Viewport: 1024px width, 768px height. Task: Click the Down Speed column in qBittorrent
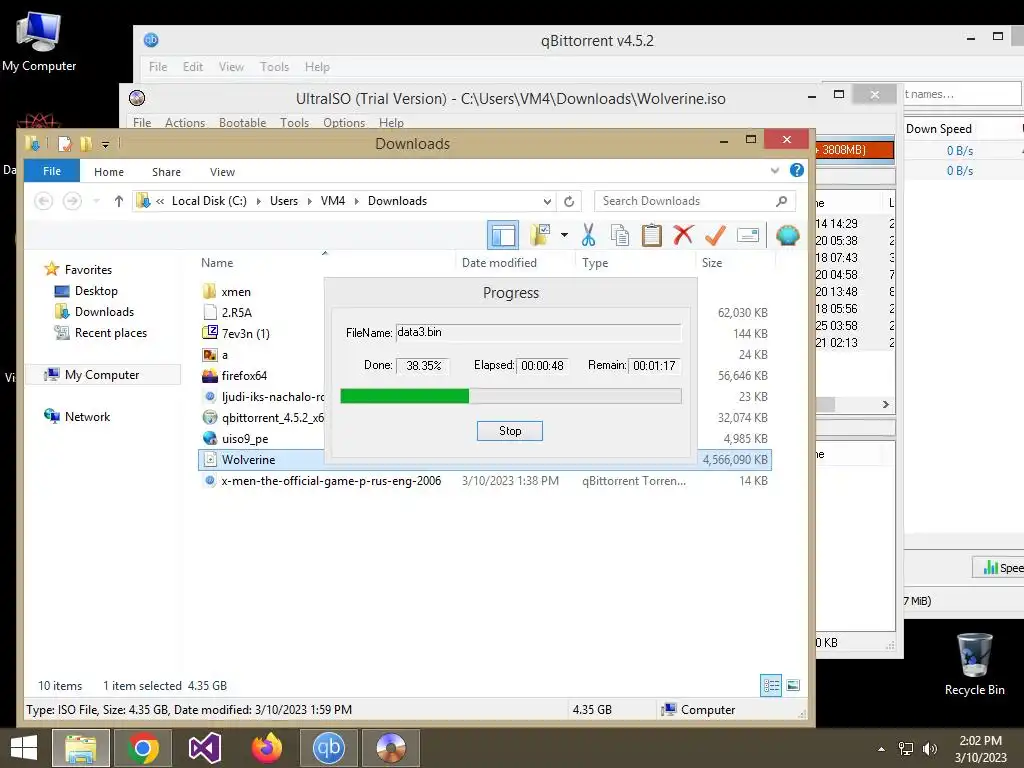click(x=938, y=129)
